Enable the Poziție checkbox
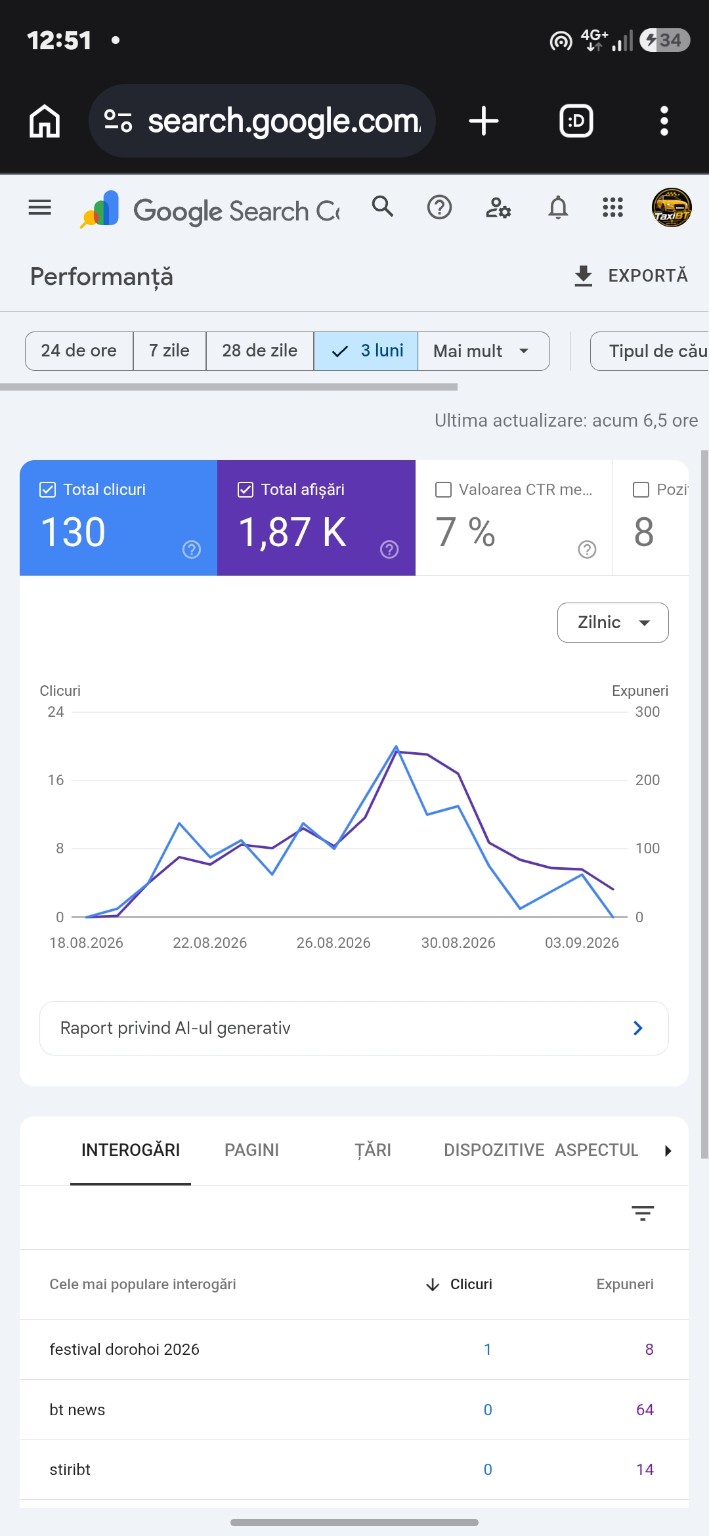The height and width of the screenshot is (1536, 709). 641,490
